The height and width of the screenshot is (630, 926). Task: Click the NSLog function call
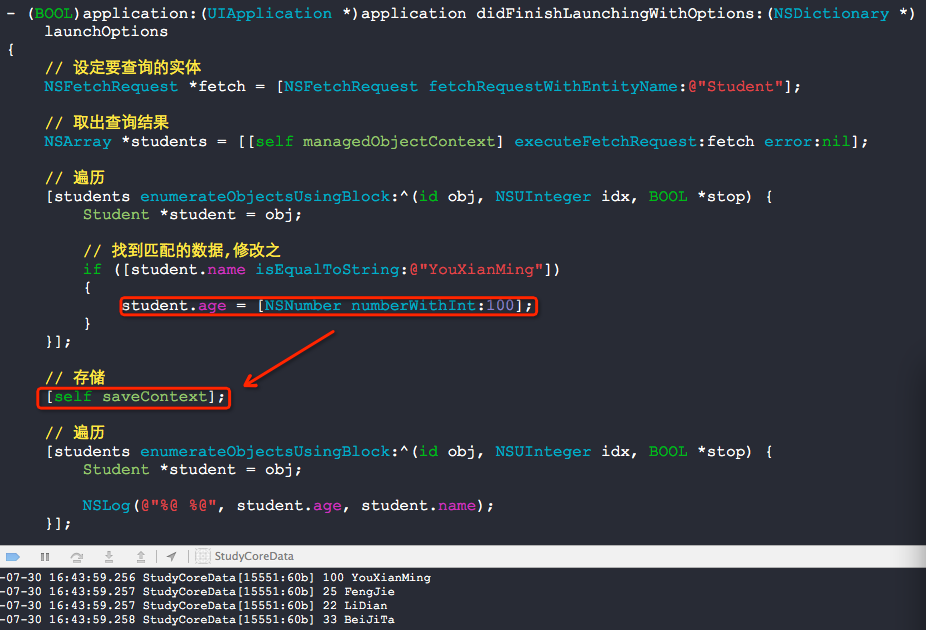106,506
